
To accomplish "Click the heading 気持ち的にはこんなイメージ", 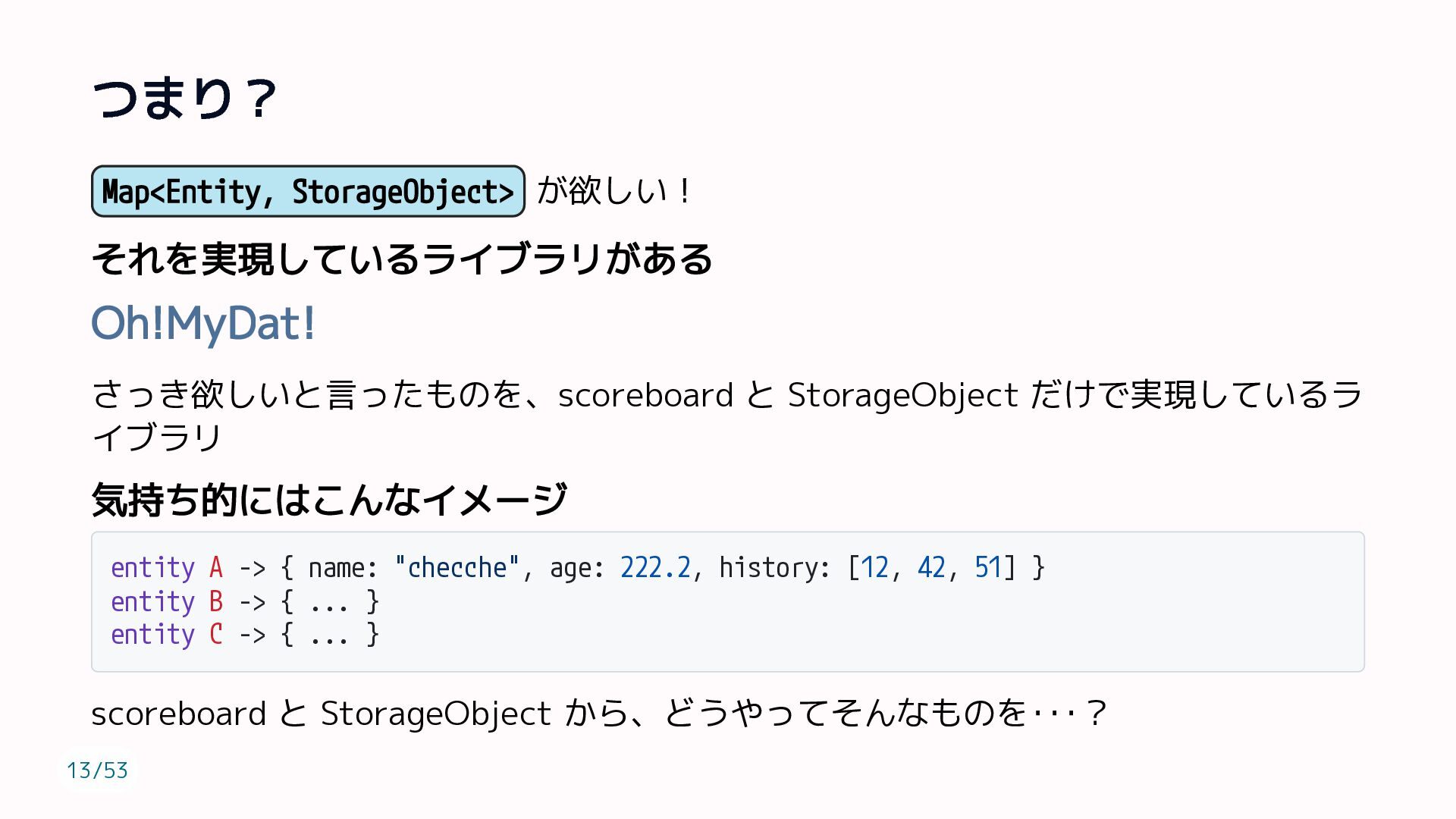I will coord(329,500).
